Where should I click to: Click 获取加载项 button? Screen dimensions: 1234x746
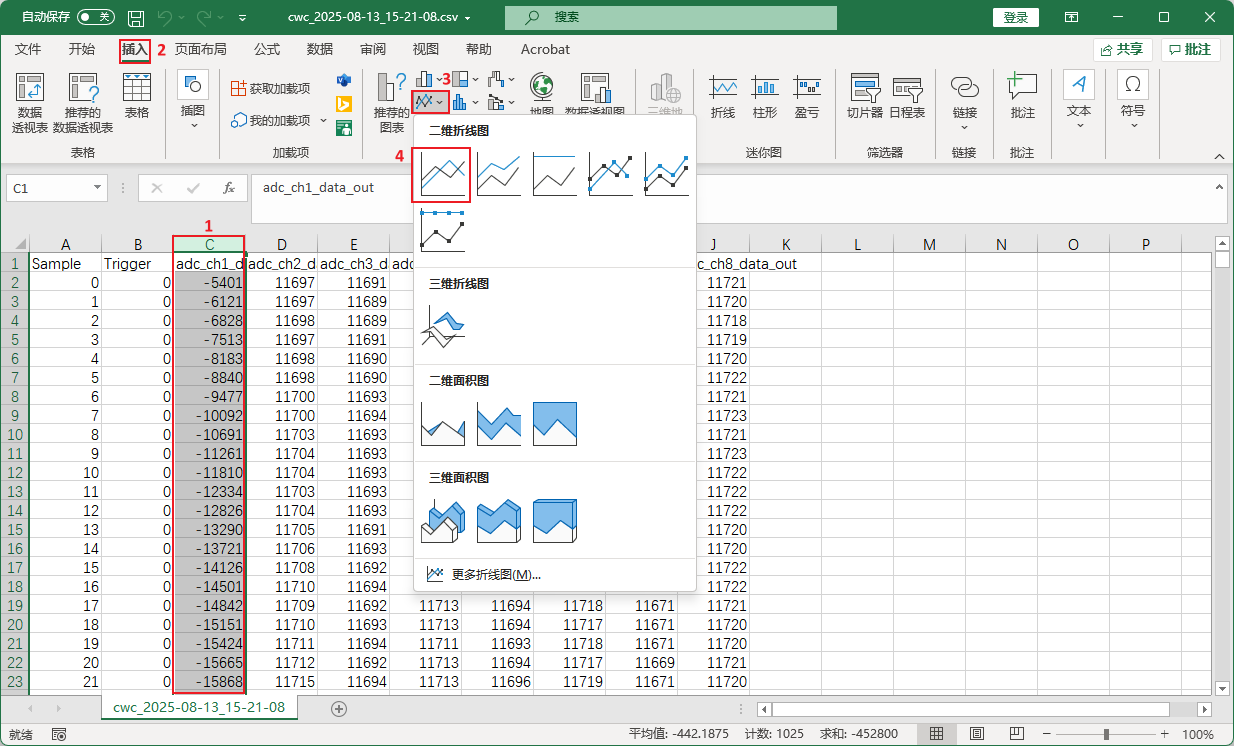click(270, 88)
